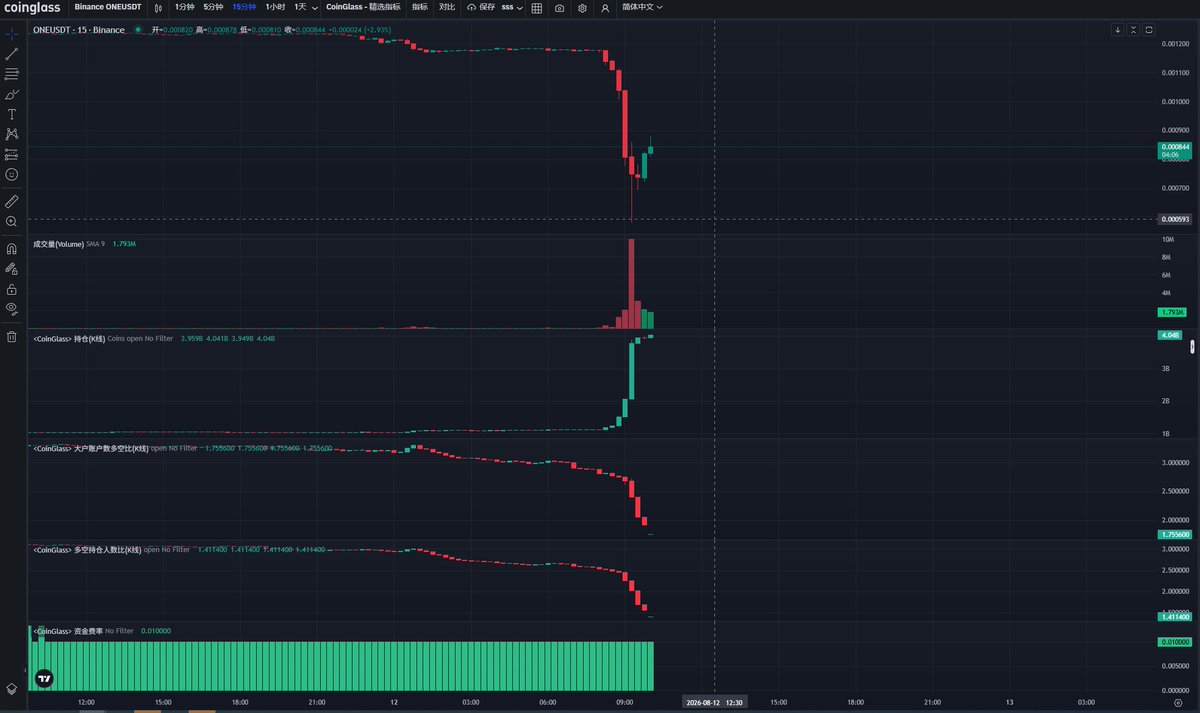Open the XABCD pattern tool
1200x713 pixels.
point(12,134)
